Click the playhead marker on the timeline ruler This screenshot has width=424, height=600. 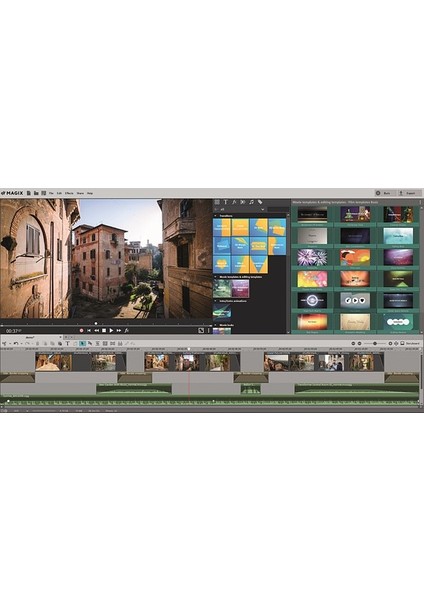189,349
